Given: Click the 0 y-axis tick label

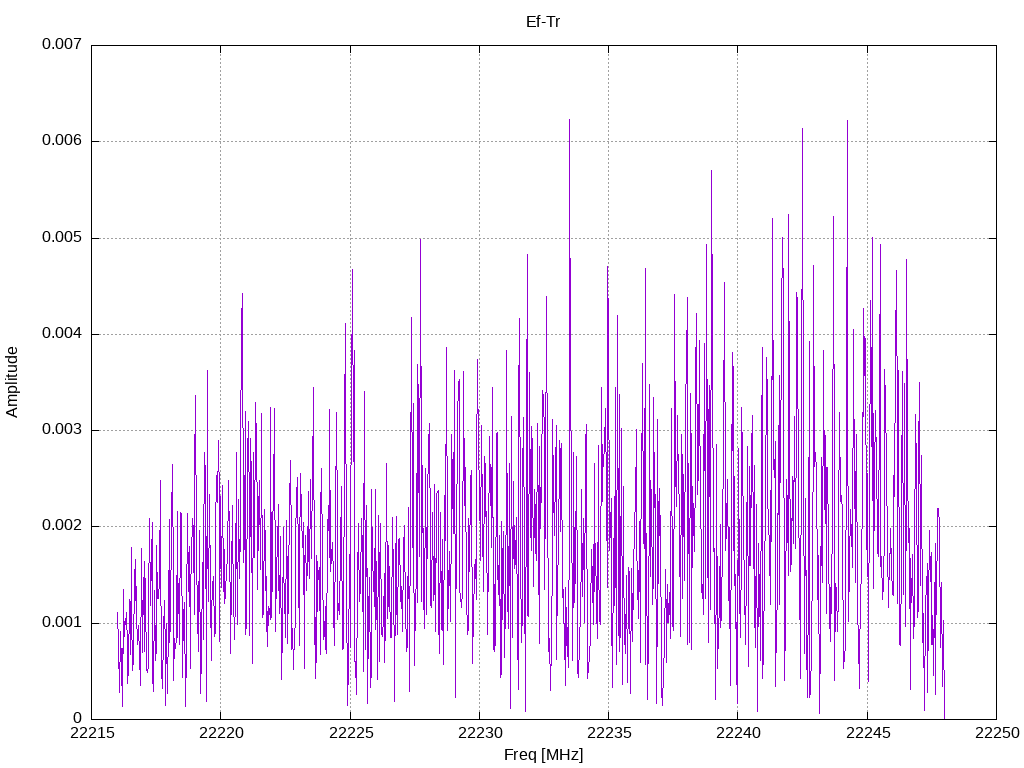Looking at the screenshot, I should coord(78,718).
